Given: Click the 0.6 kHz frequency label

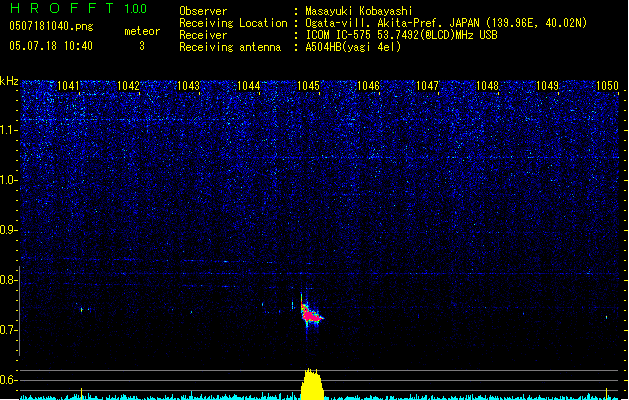Looking at the screenshot, I should click(x=8, y=380).
